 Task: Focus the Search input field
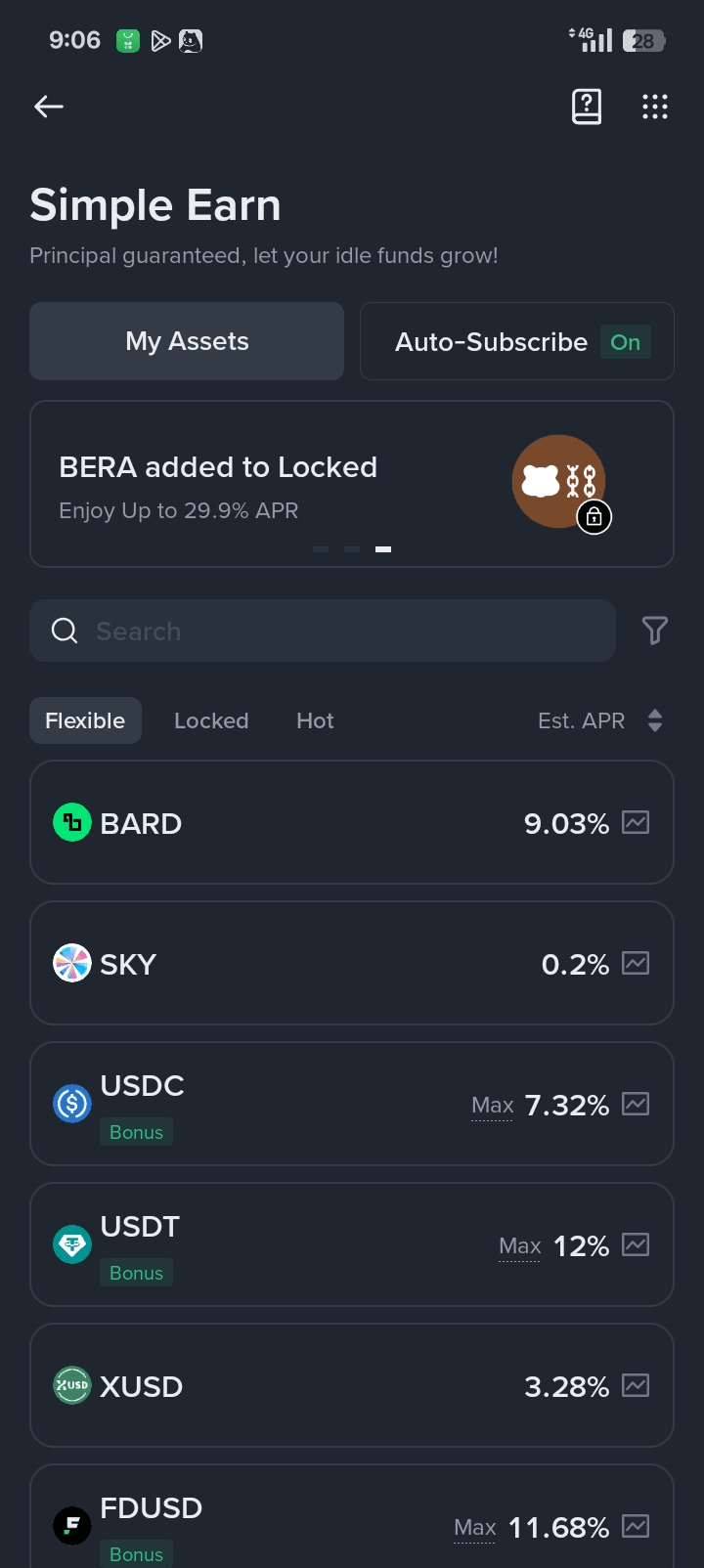[x=323, y=631]
